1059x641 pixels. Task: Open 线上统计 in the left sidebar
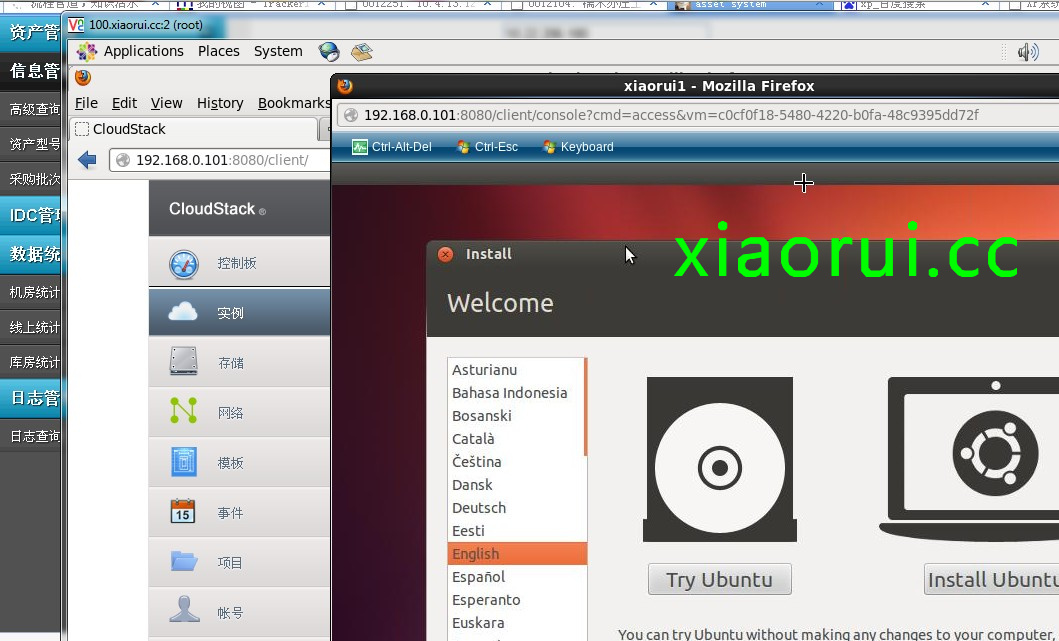coord(34,328)
